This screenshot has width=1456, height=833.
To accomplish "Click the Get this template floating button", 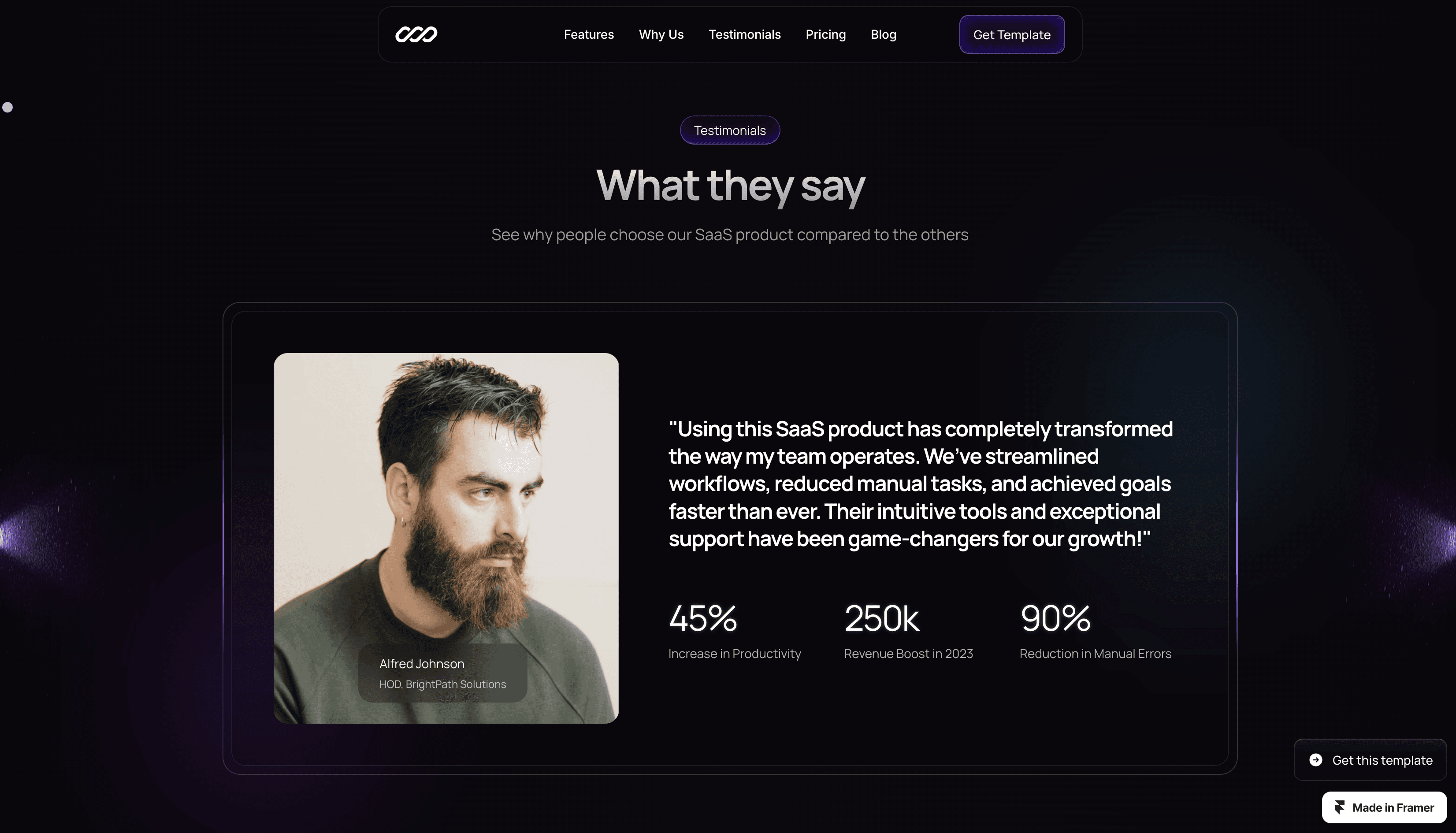I will click(1370, 760).
